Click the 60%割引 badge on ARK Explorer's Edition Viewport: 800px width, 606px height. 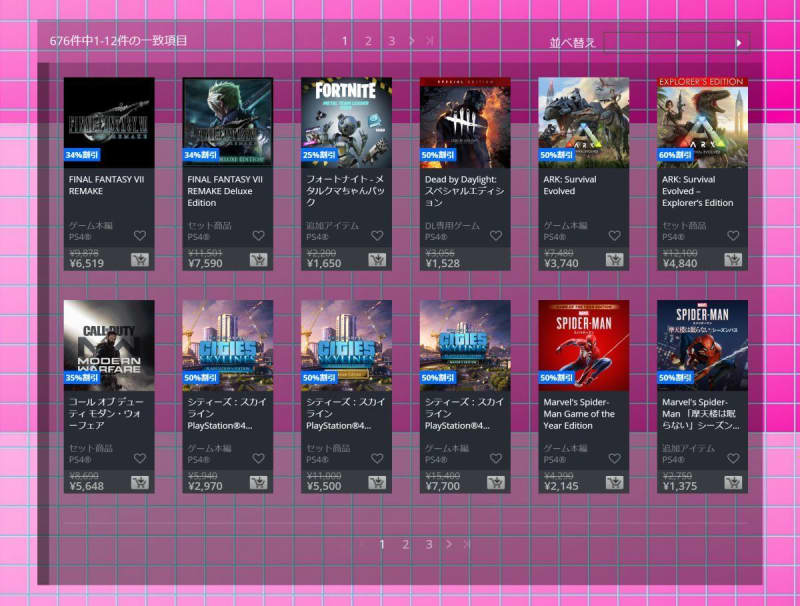coord(676,155)
